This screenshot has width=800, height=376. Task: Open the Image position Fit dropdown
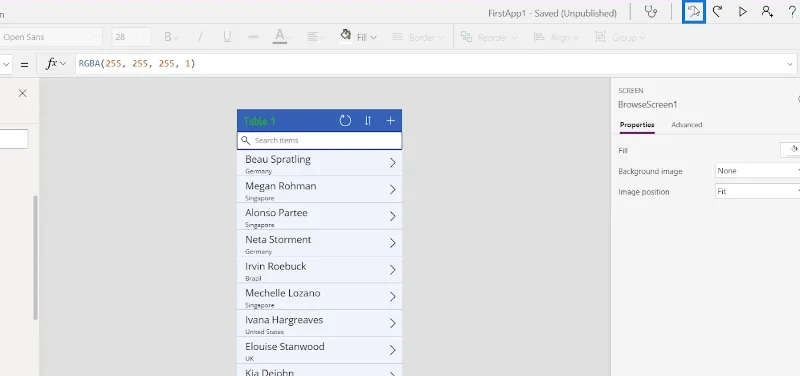tap(758, 191)
